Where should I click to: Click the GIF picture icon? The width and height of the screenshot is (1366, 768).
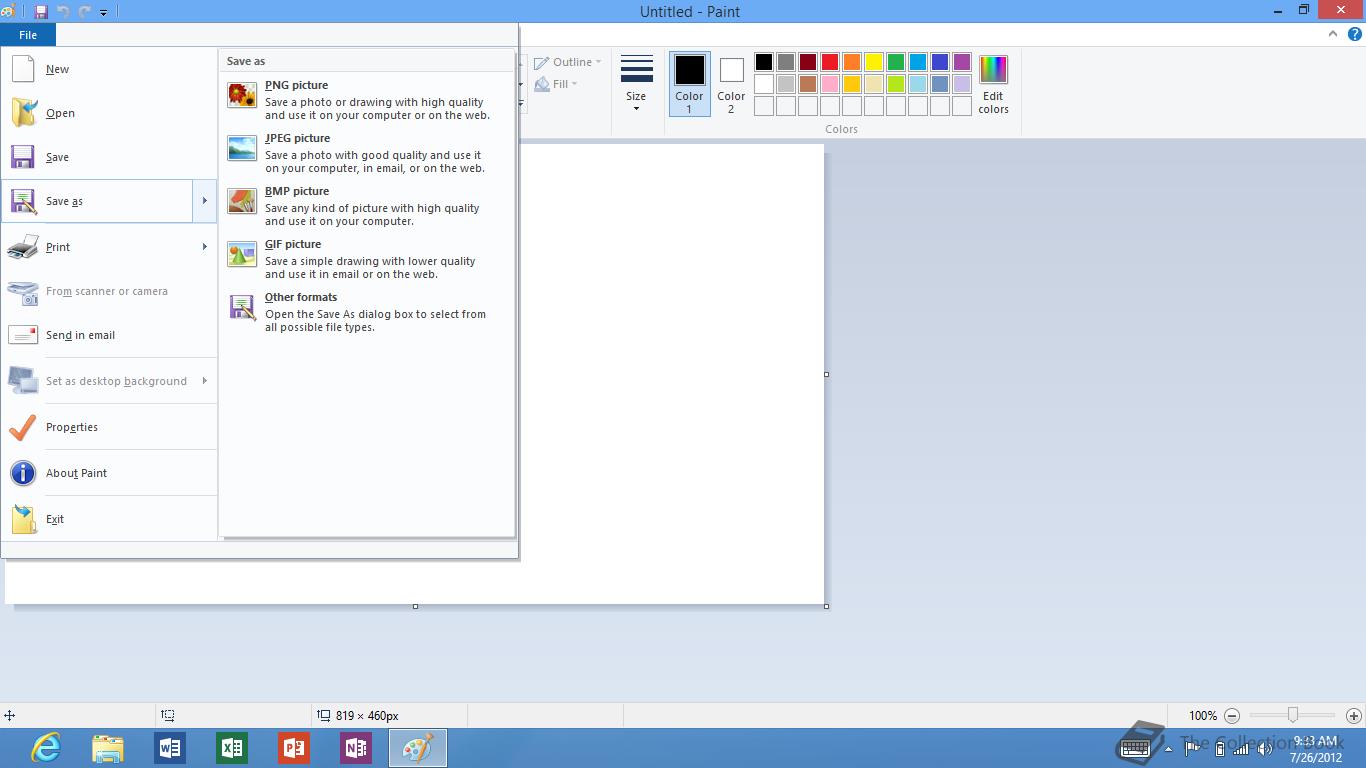tap(242, 254)
